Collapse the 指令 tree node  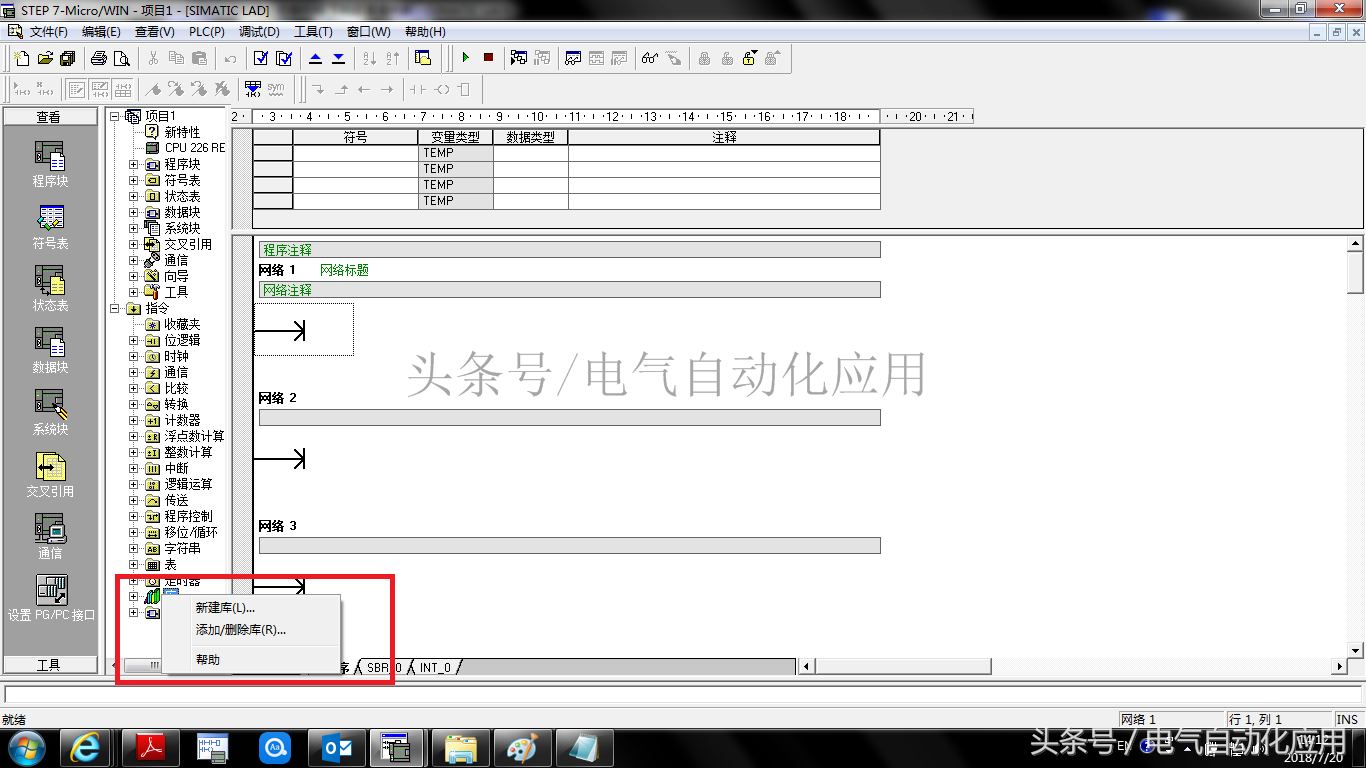[x=115, y=308]
